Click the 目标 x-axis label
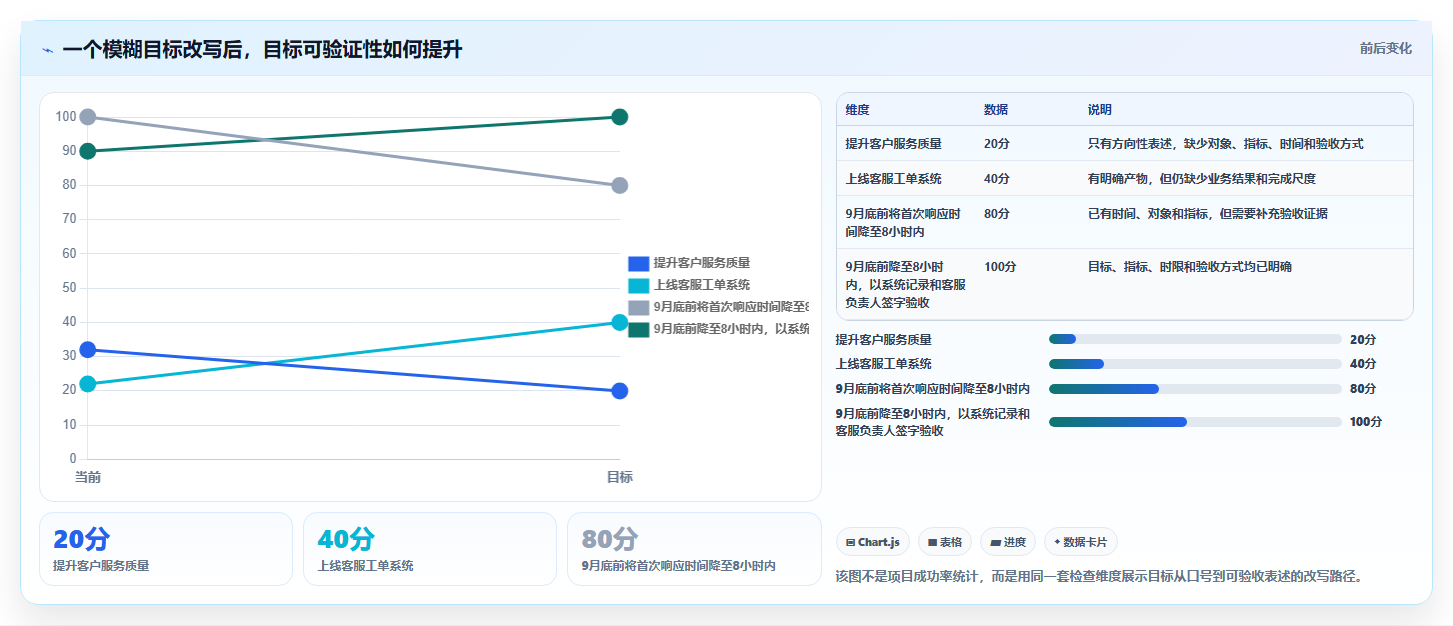This screenshot has height=626, width=1453. (x=619, y=477)
